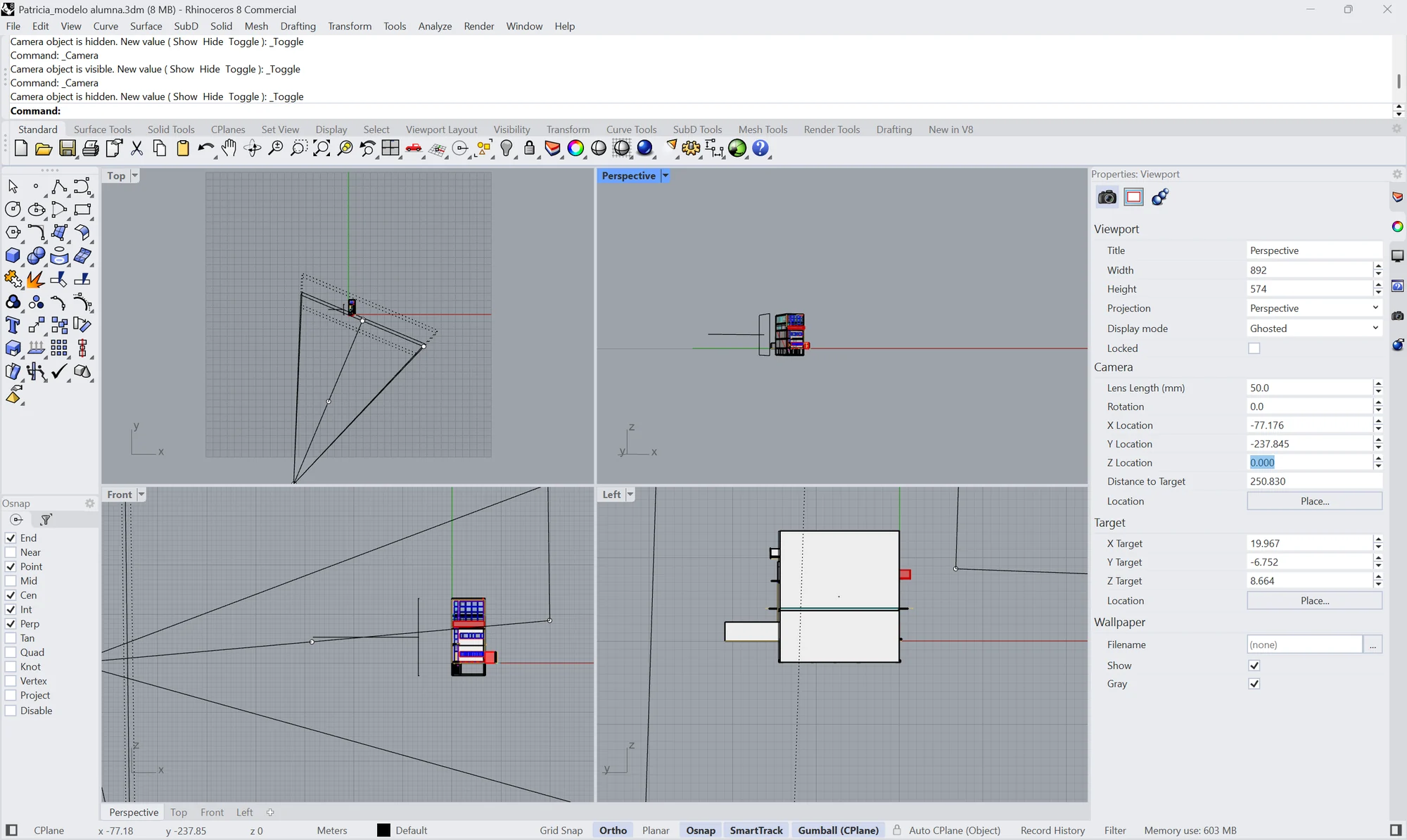Image resolution: width=1407 pixels, height=840 pixels.
Task: Uncheck the wallpaper Show checkbox
Action: click(x=1254, y=666)
